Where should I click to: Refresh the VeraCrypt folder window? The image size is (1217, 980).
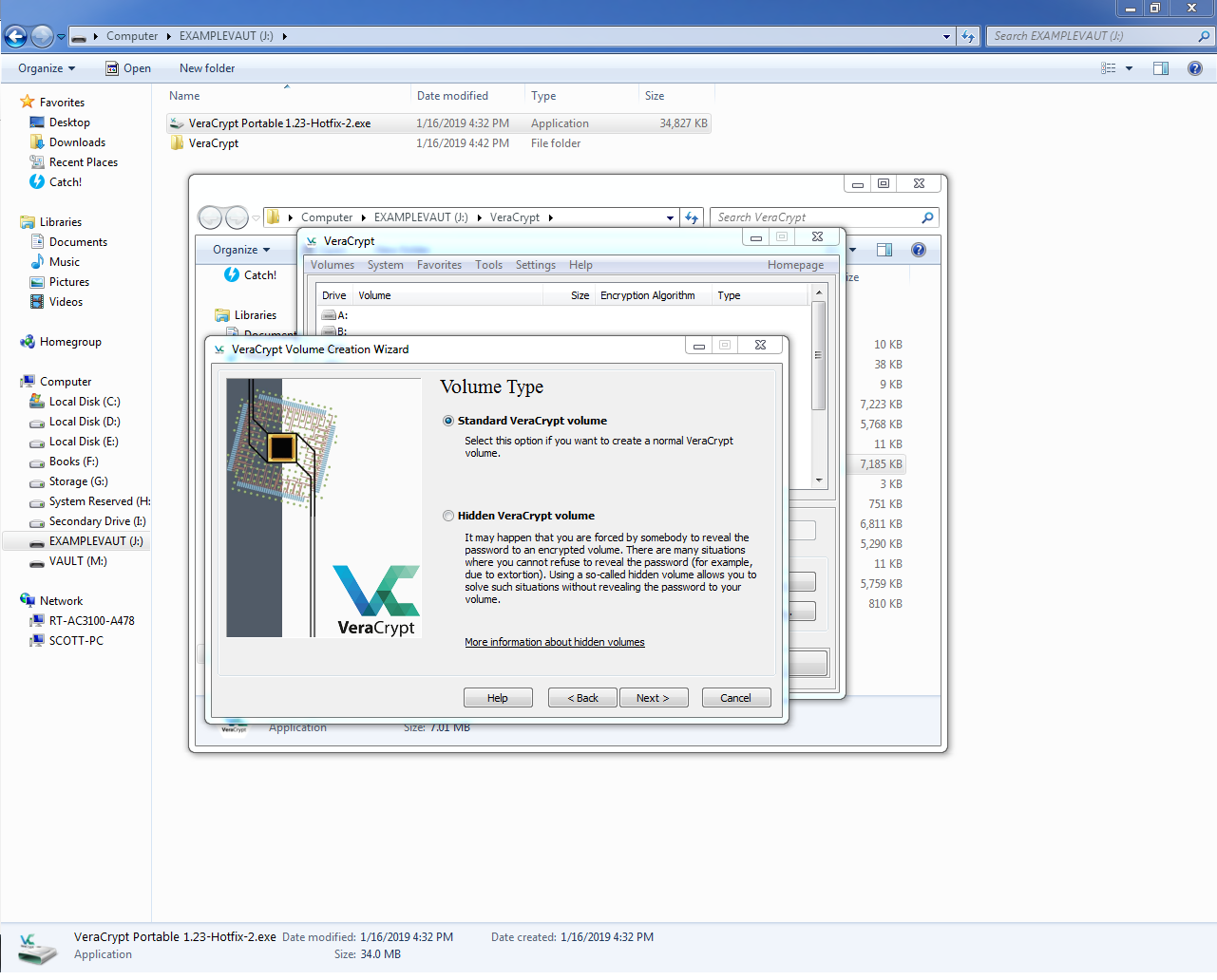692,217
